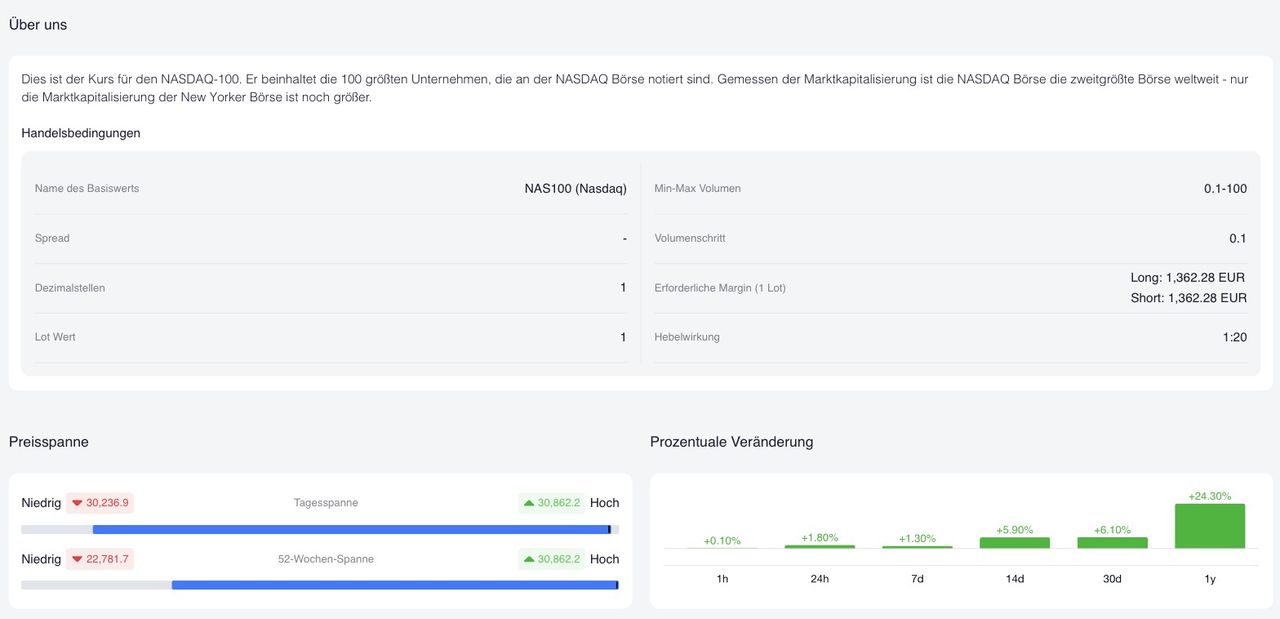Screen dimensions: 1280x619
Task: Click the green up arrow in the 52-Wochen-Spanne high badge
Action: (529, 559)
